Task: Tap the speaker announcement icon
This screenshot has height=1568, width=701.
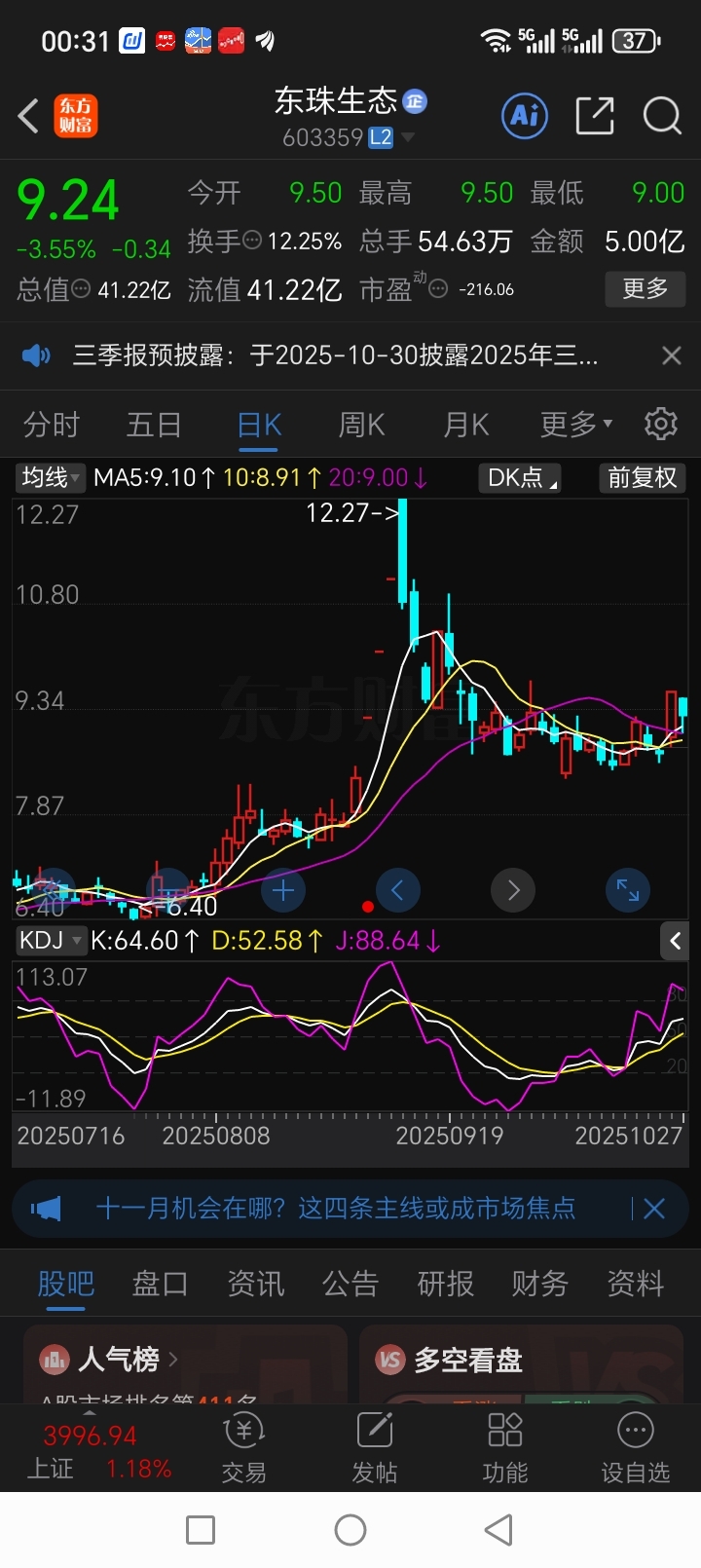Action: coord(37,355)
